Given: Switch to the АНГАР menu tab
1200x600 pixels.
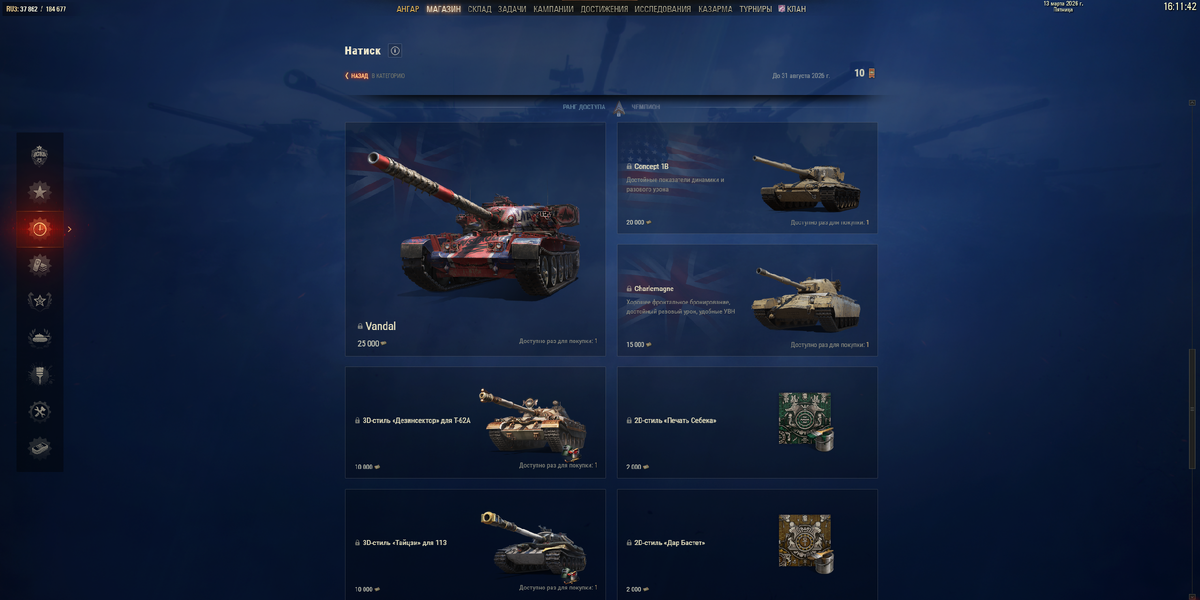Looking at the screenshot, I should coord(408,9).
